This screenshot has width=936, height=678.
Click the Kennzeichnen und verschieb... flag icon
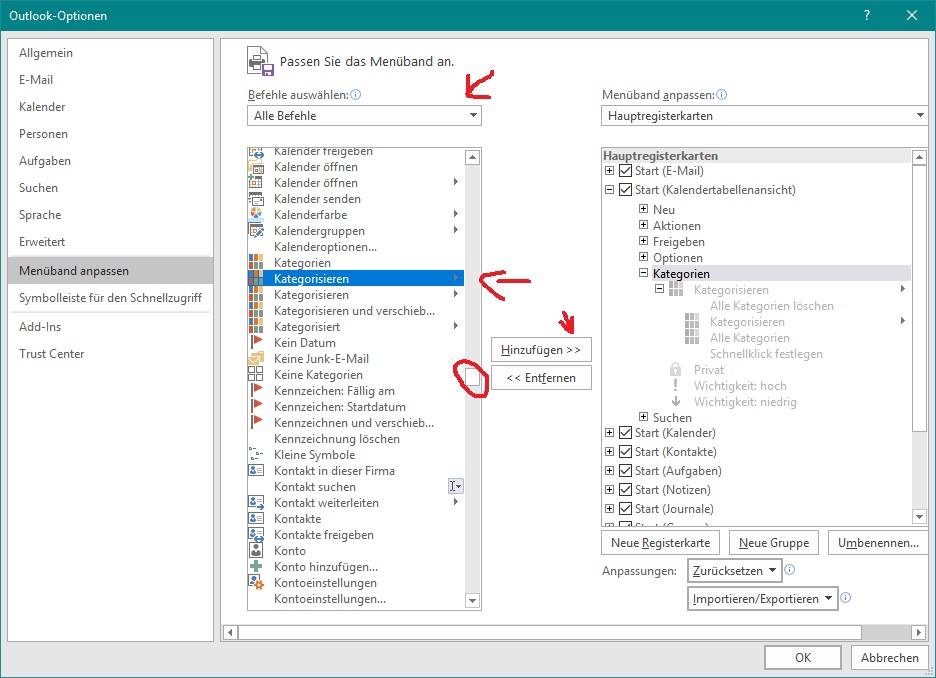point(255,423)
